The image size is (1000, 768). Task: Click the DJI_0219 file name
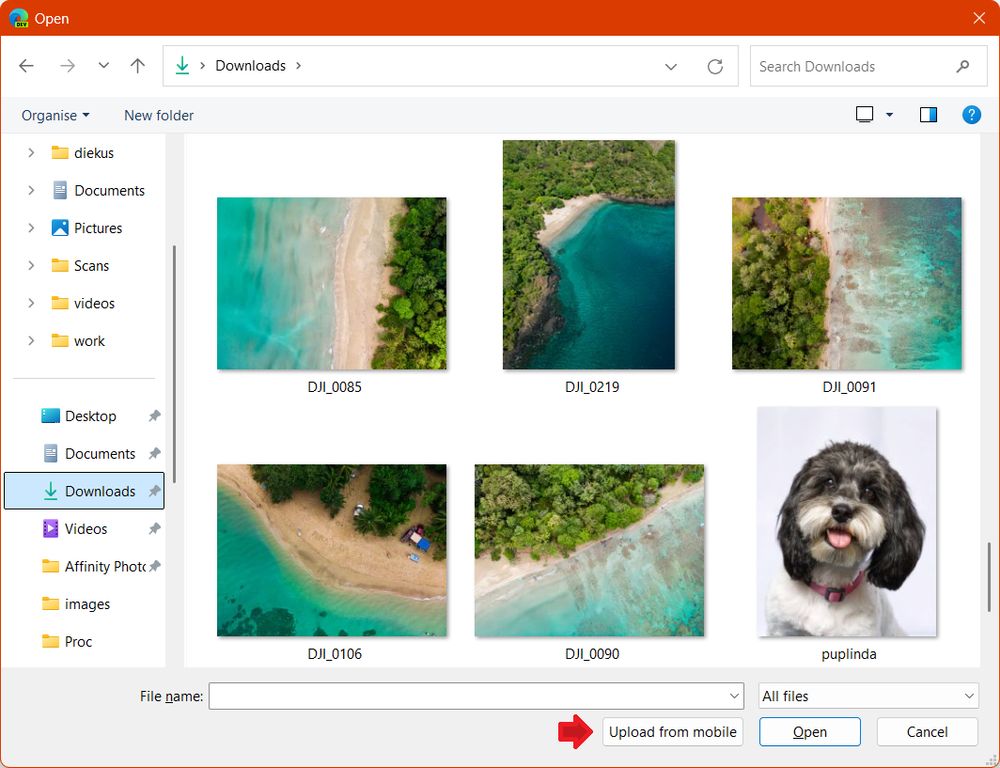pos(592,387)
